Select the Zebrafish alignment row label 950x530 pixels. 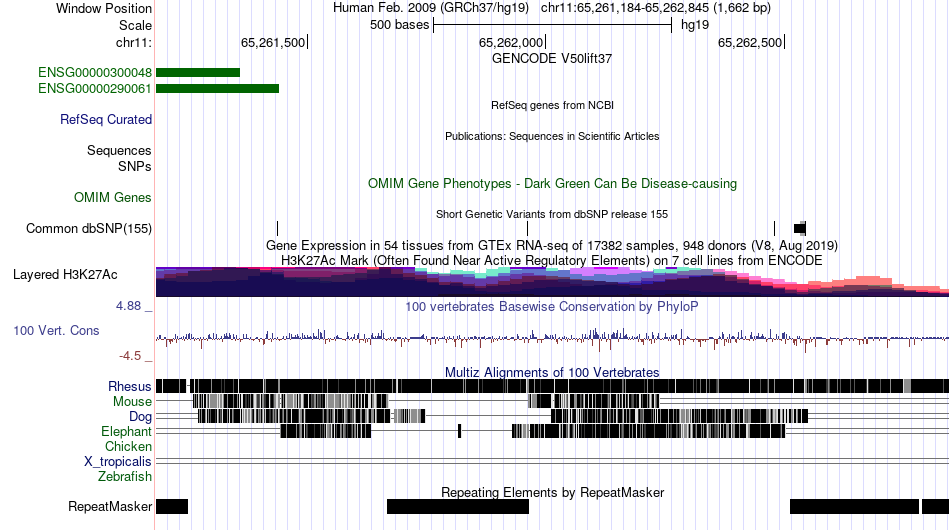[125, 477]
